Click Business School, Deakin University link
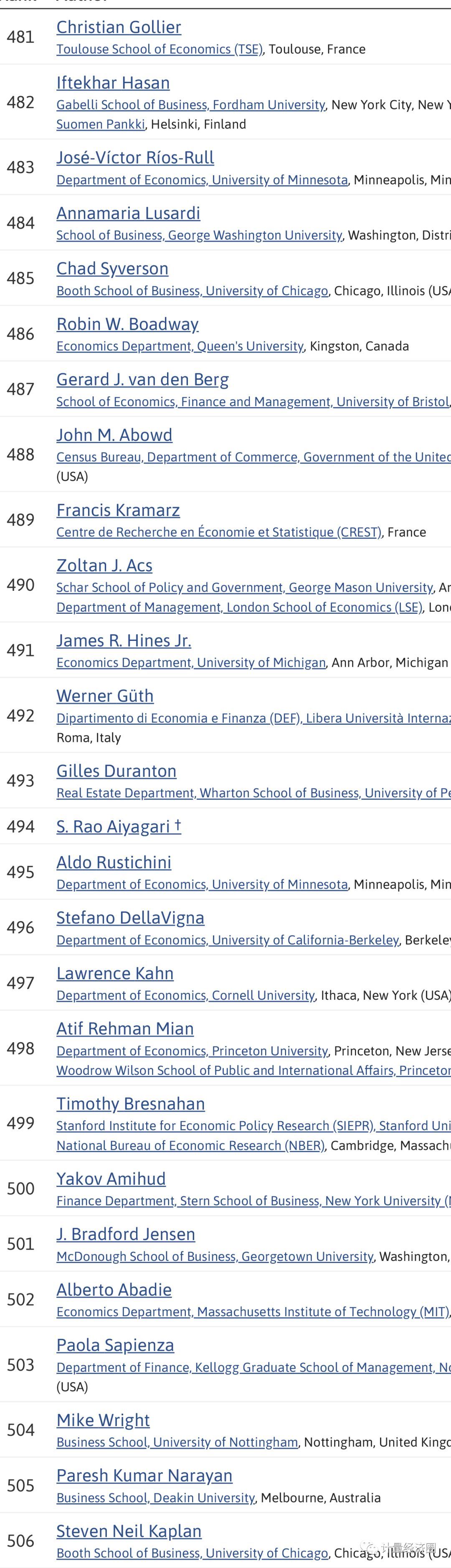Viewport: 451px width, 1568px height. coord(155,1498)
